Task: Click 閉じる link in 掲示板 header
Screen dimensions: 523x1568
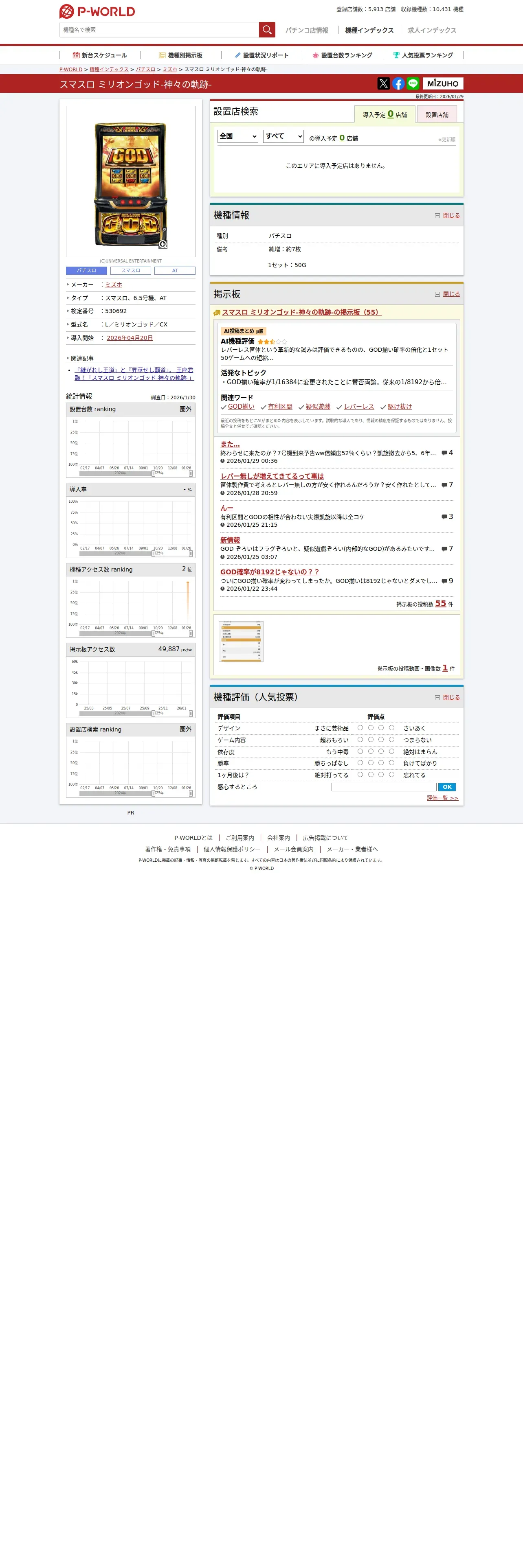Action: click(x=451, y=294)
